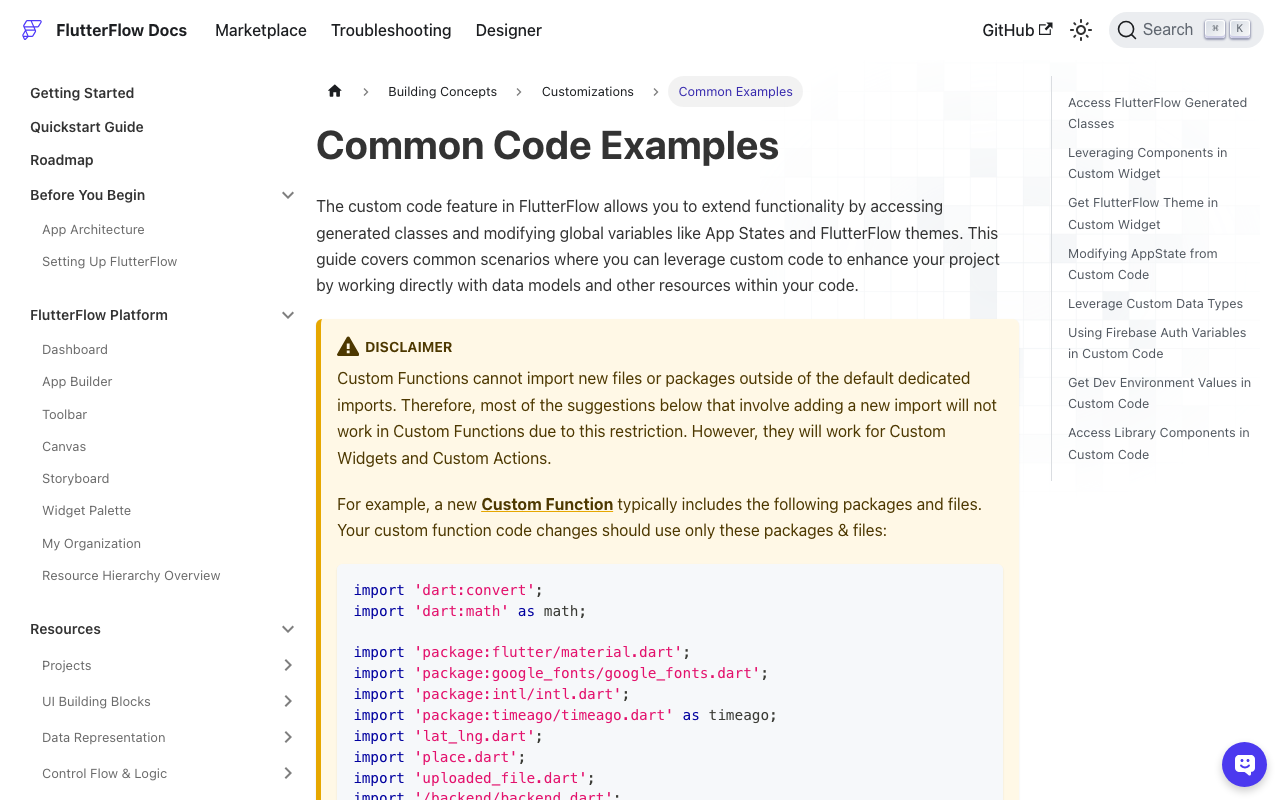
Task: Click the FlutterFlow logo icon
Action: click(x=32, y=30)
